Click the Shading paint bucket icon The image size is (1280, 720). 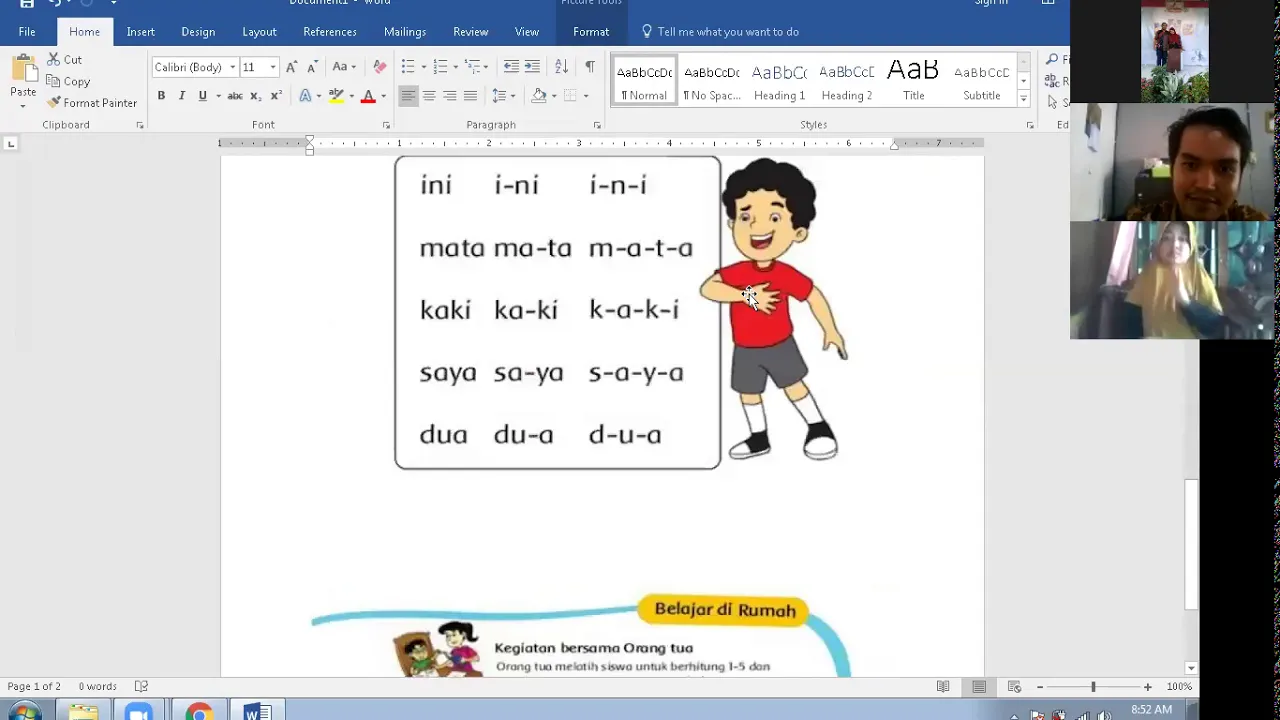coord(539,96)
